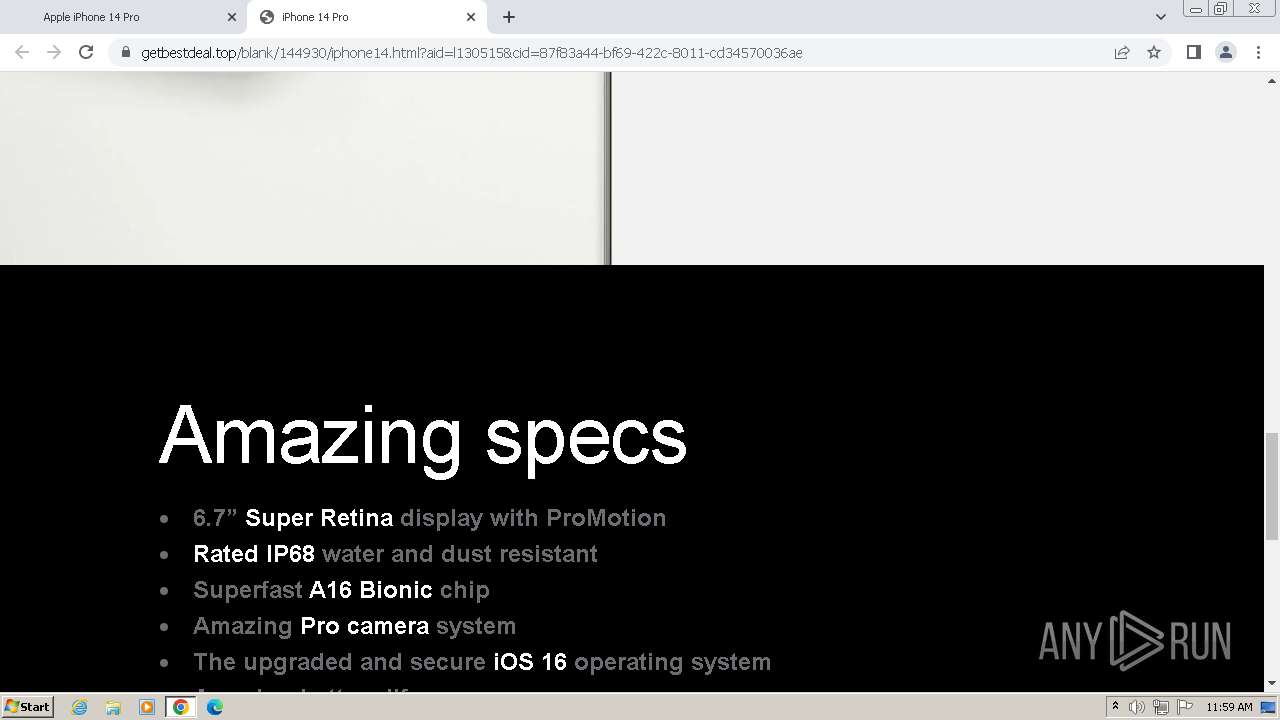Viewport: 1280px width, 720px height.
Task: Launch Internet Explorer from taskbar
Action: pos(80,707)
